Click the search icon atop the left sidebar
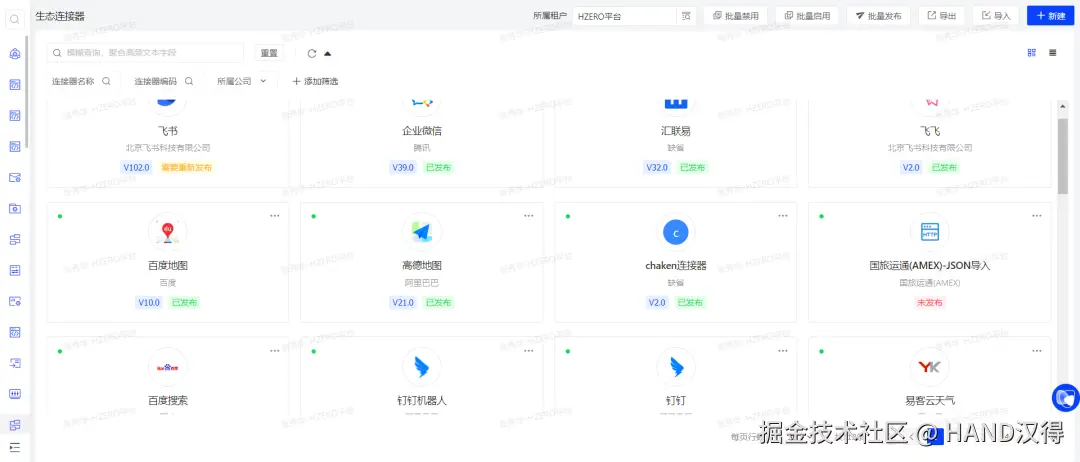Viewport: 1080px width, 462px height. coord(14,20)
